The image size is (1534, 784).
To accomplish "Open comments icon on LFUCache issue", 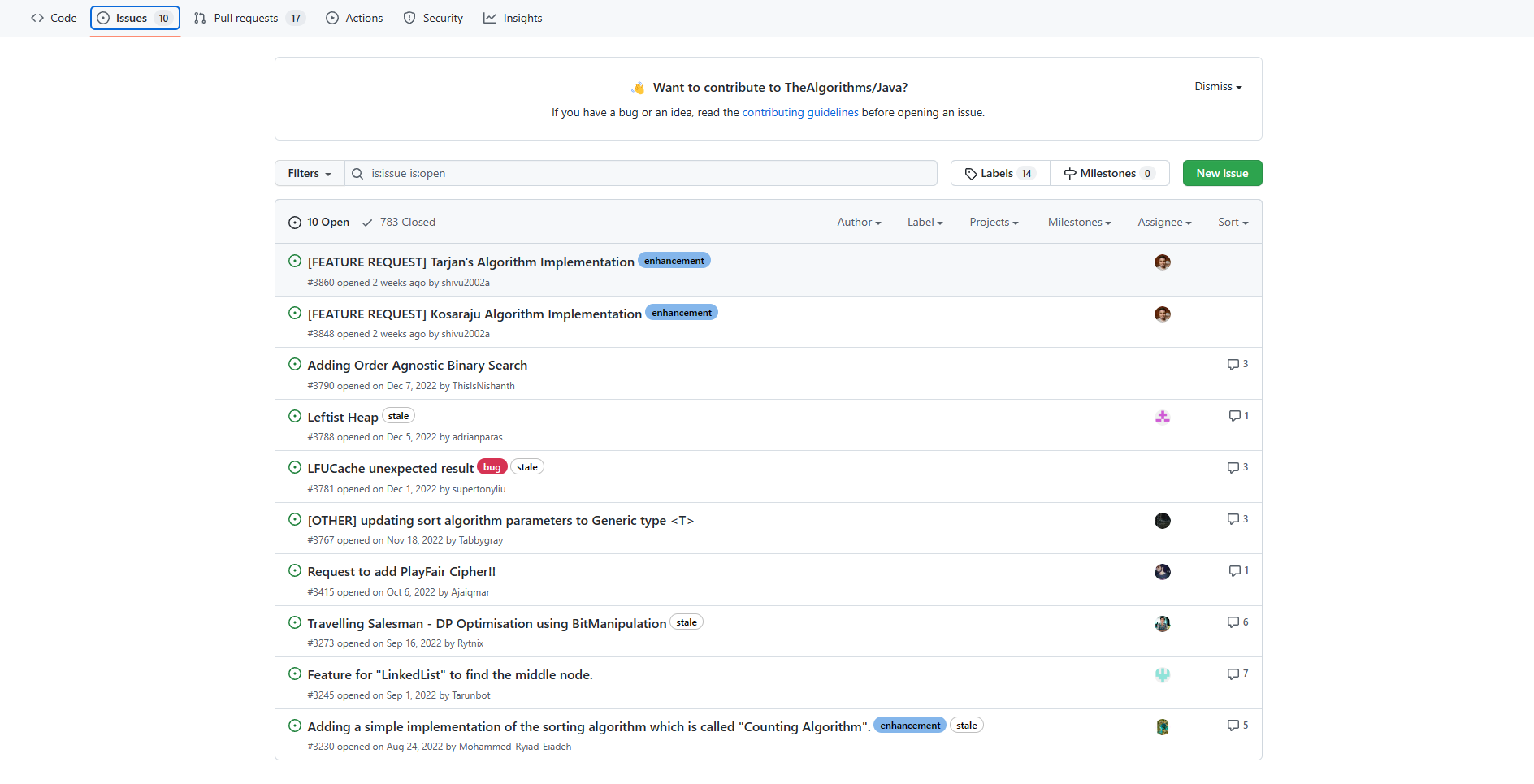I will (x=1237, y=467).
